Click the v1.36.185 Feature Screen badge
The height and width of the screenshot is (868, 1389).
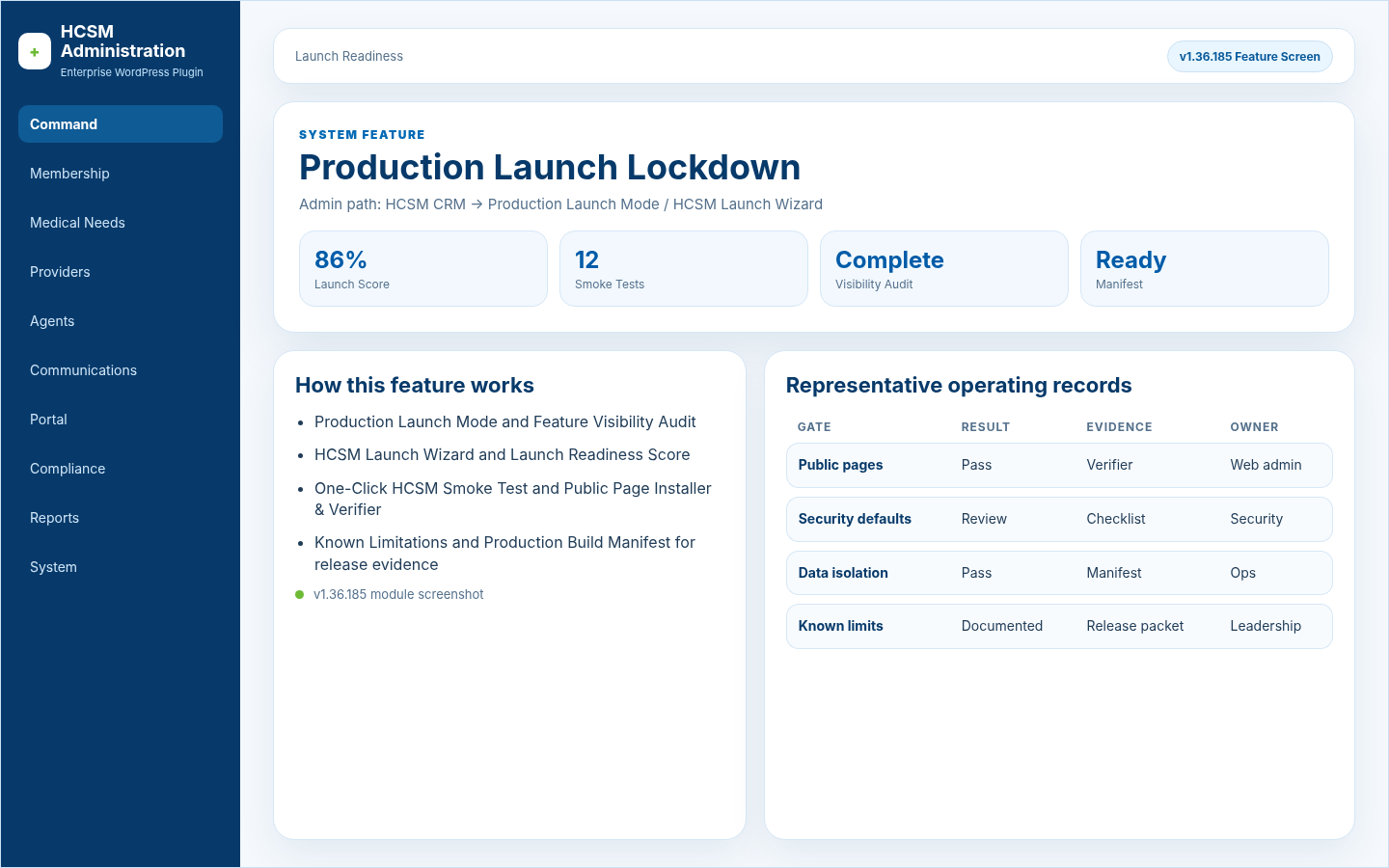coord(1249,57)
